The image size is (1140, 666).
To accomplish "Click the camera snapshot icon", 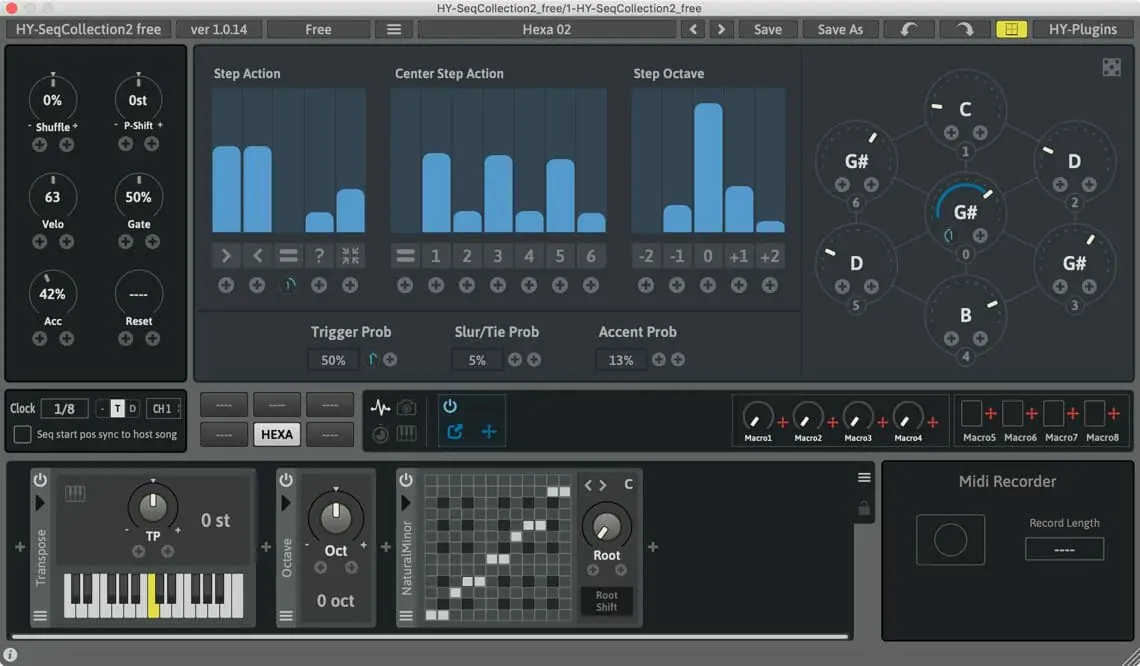I will pyautogui.click(x=407, y=407).
